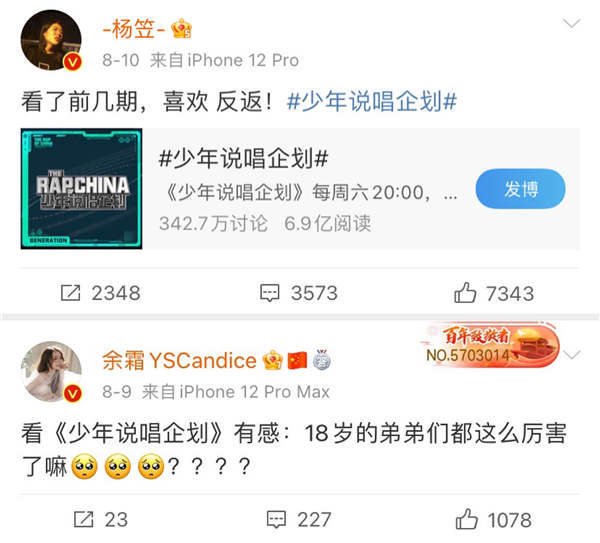Viewport: 600px width, 543px height.
Task: Open the blue #少年说唱企划# hashtag link
Action: tap(372, 102)
